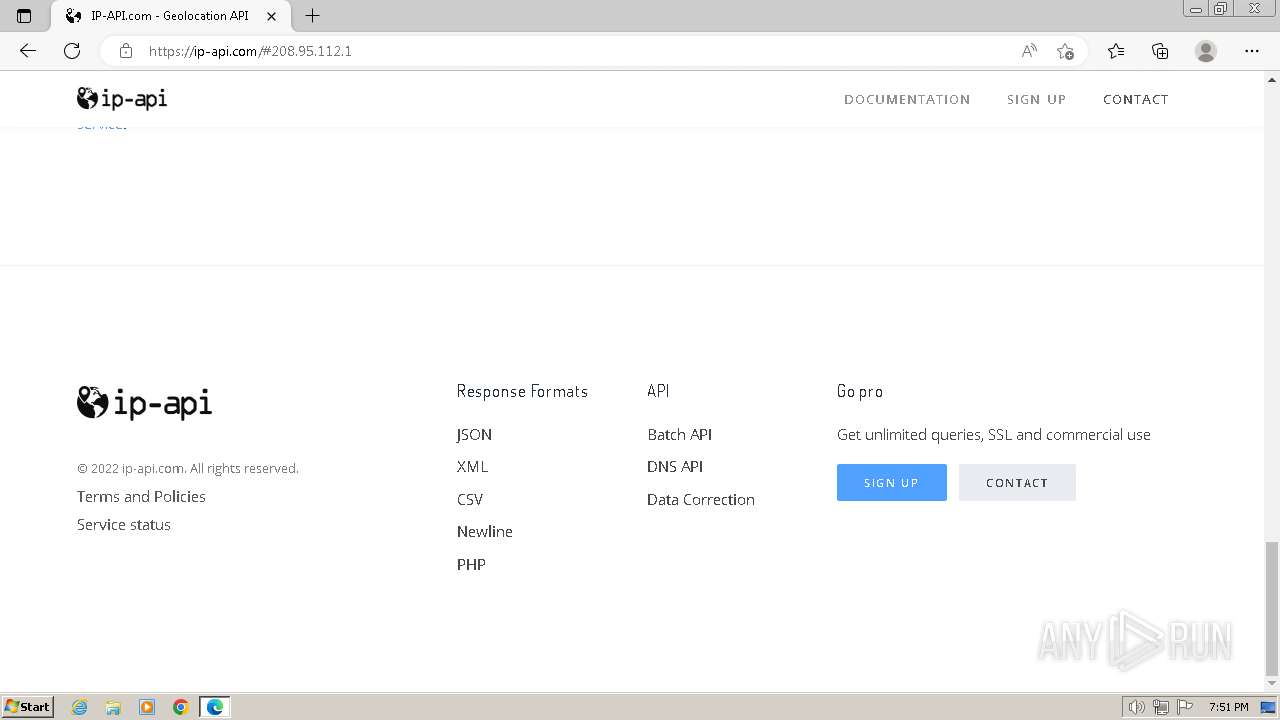
Task: Open the PHP response format link
Action: [471, 565]
